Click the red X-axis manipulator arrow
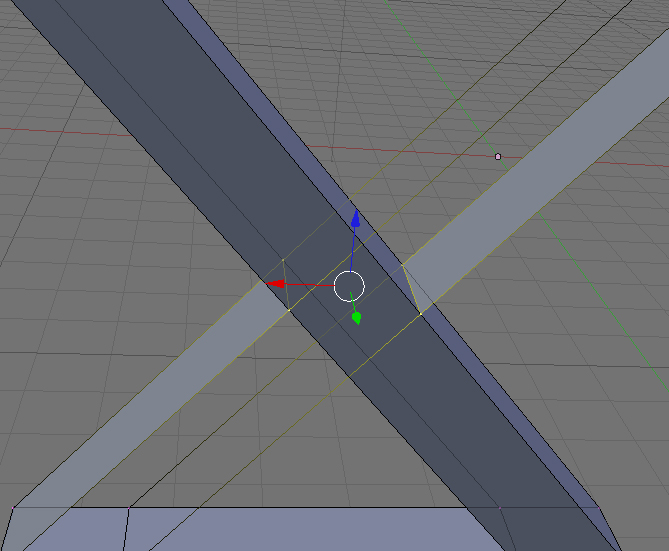 point(275,283)
